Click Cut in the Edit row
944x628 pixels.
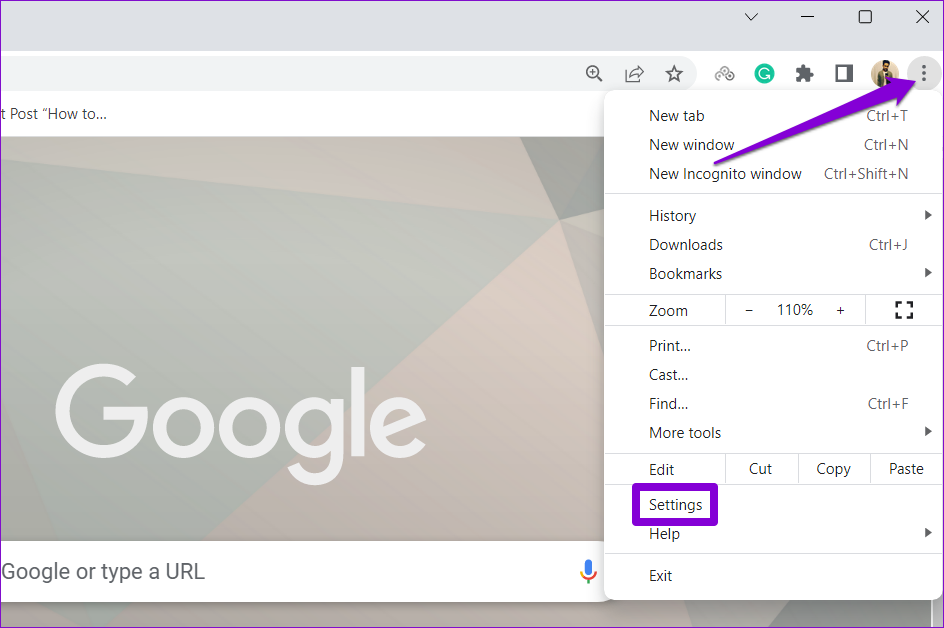(761, 469)
